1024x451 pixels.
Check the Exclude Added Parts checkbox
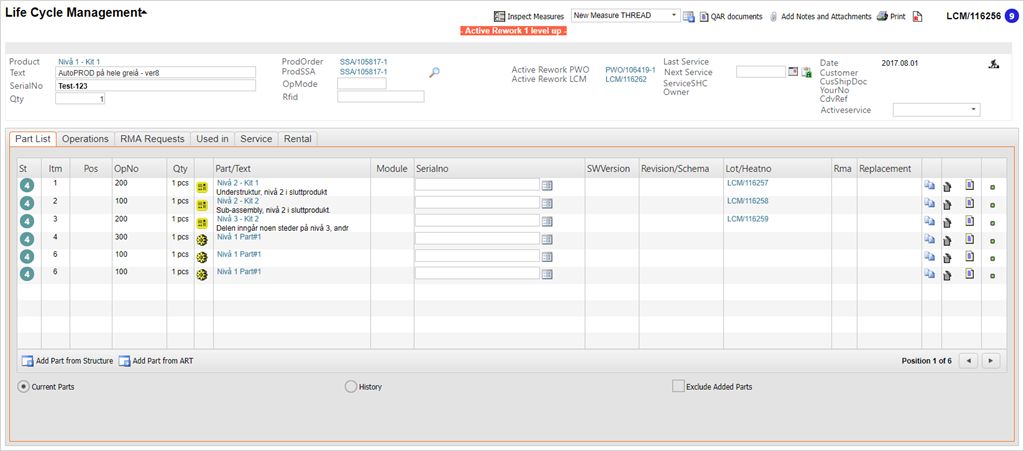pos(678,386)
